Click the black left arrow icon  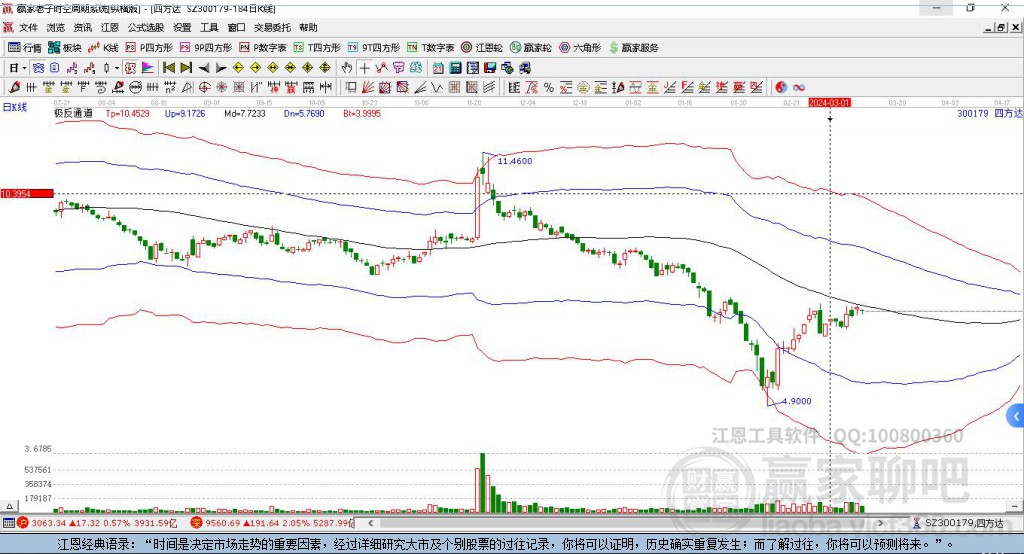pyautogui.click(x=204, y=68)
